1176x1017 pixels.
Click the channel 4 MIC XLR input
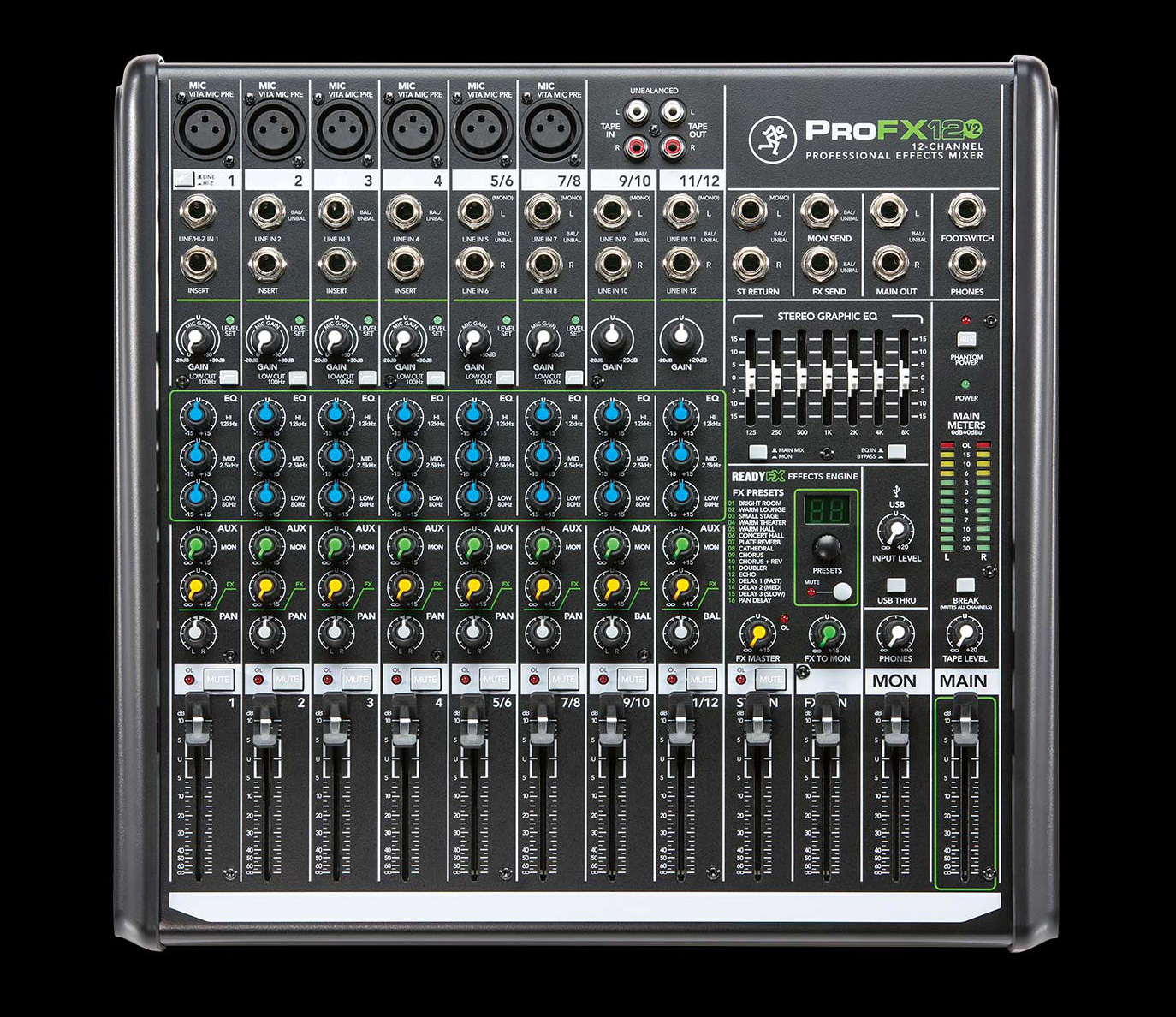coord(414,128)
